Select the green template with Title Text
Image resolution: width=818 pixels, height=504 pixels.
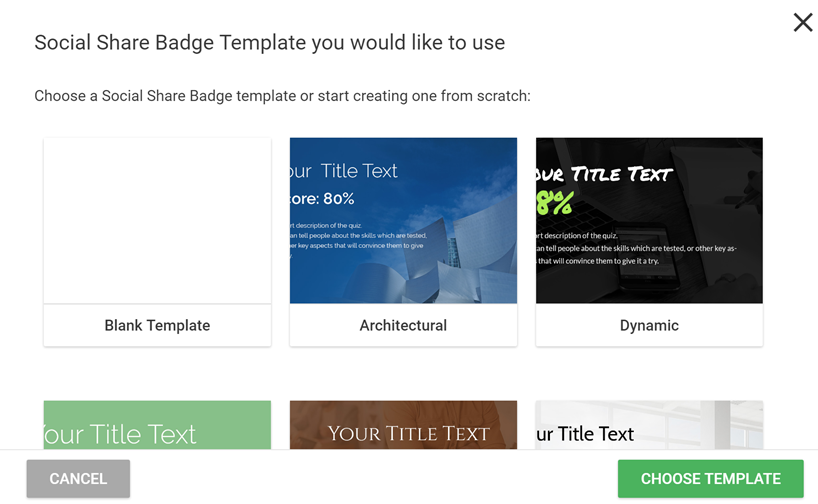157,425
